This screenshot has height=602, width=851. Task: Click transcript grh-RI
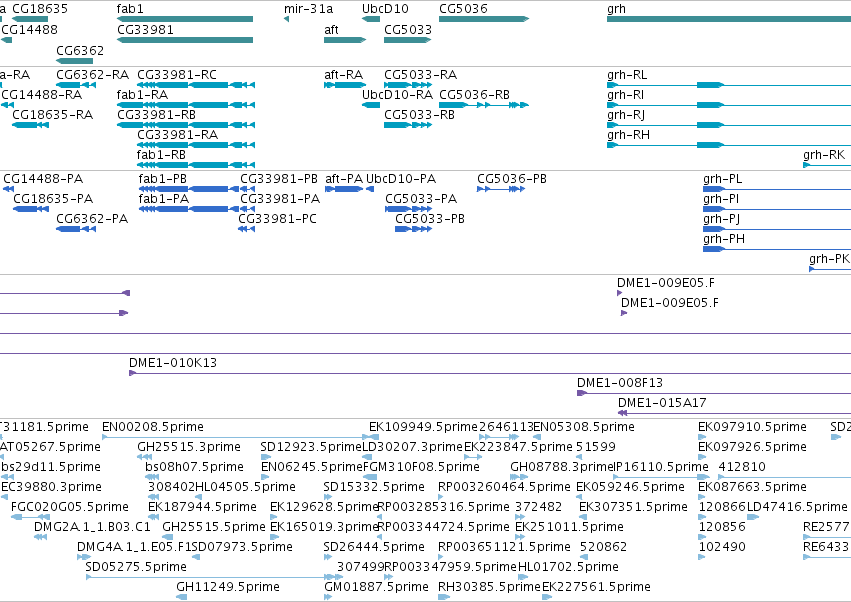coord(729,105)
